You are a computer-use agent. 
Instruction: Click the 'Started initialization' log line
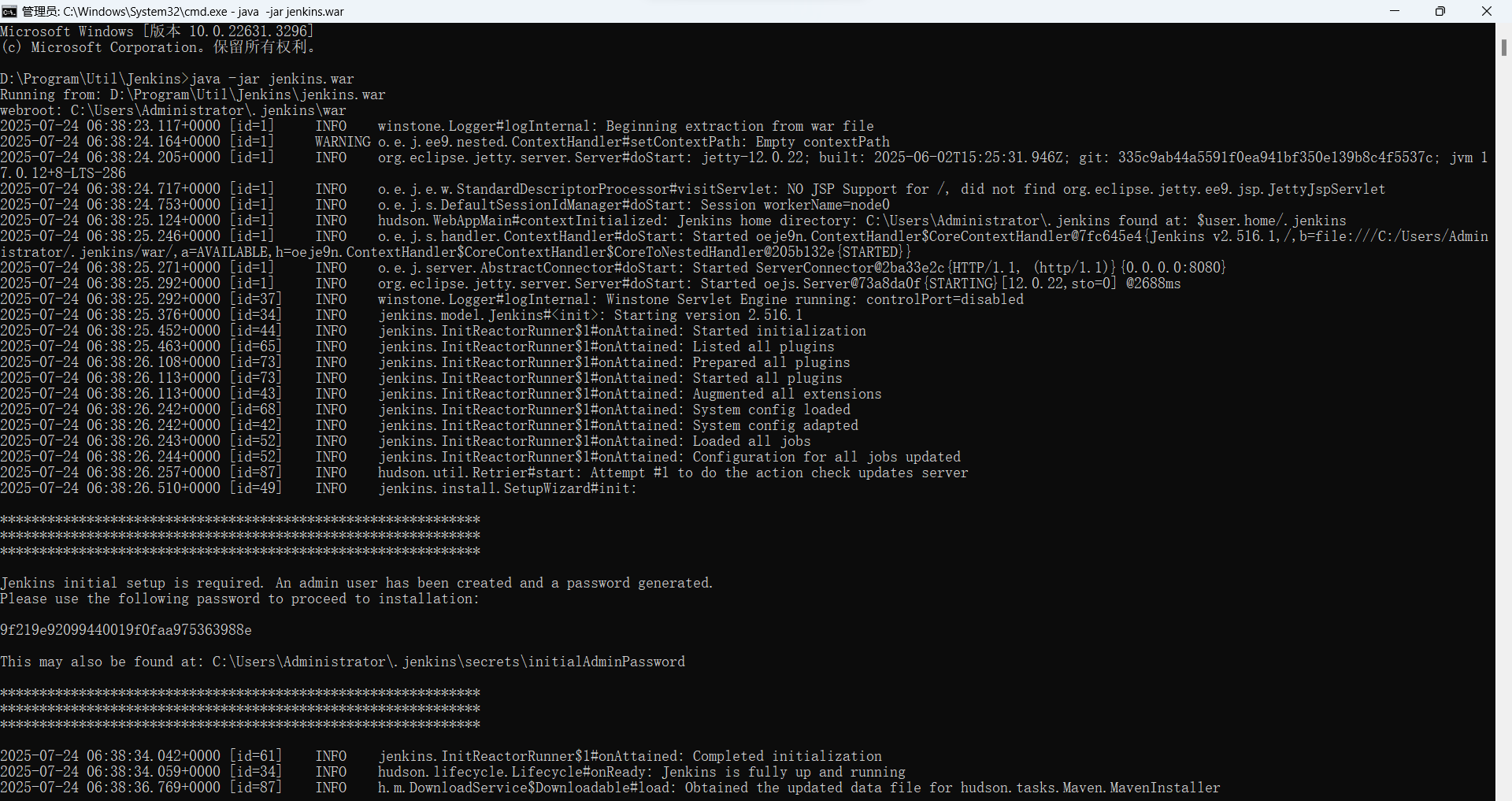click(x=433, y=331)
